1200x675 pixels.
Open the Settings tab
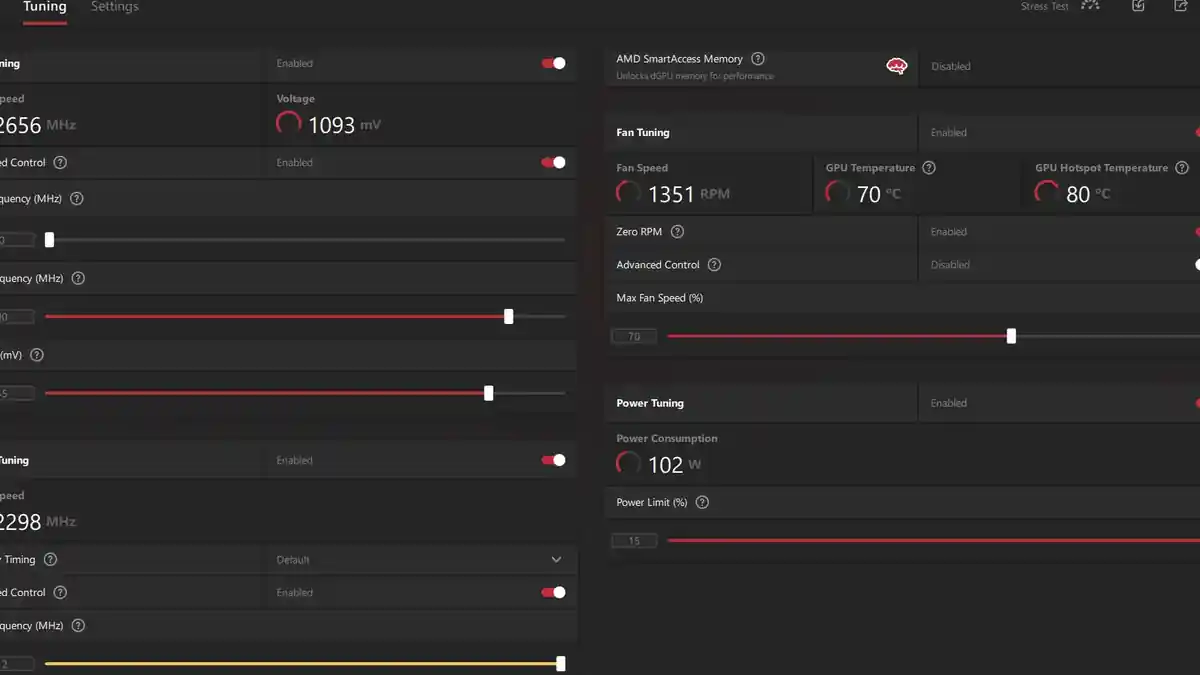[x=115, y=8]
